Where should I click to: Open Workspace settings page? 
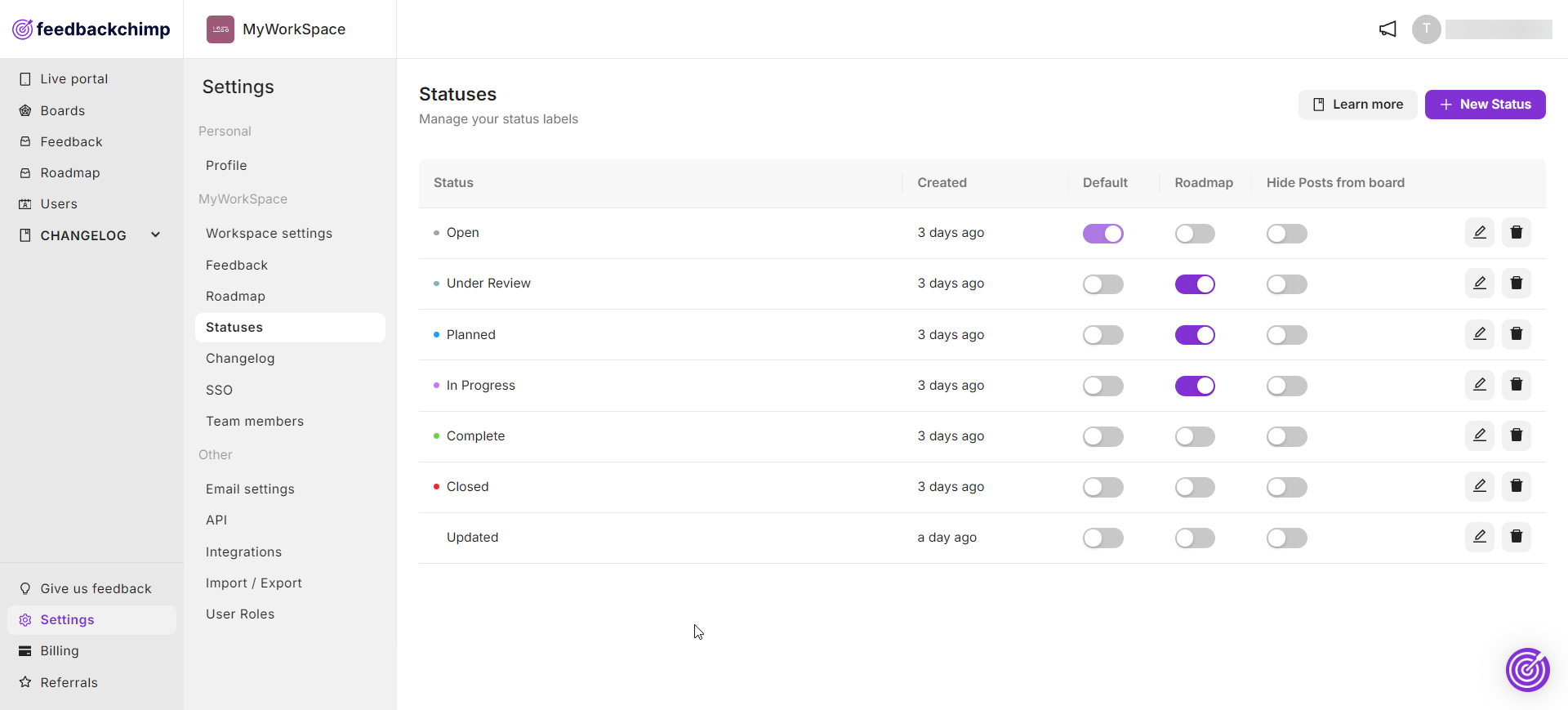click(269, 234)
